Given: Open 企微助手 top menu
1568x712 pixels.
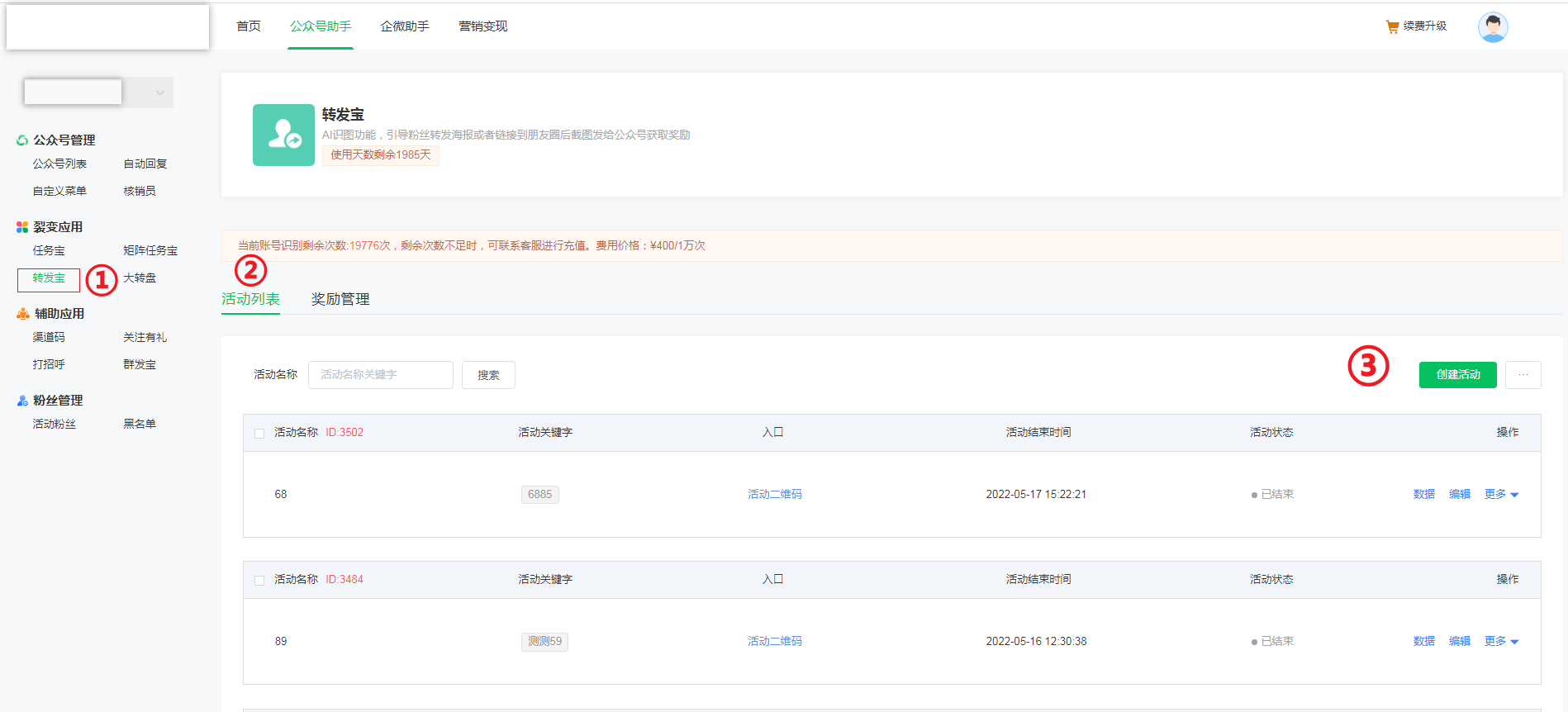Looking at the screenshot, I should click(x=405, y=26).
